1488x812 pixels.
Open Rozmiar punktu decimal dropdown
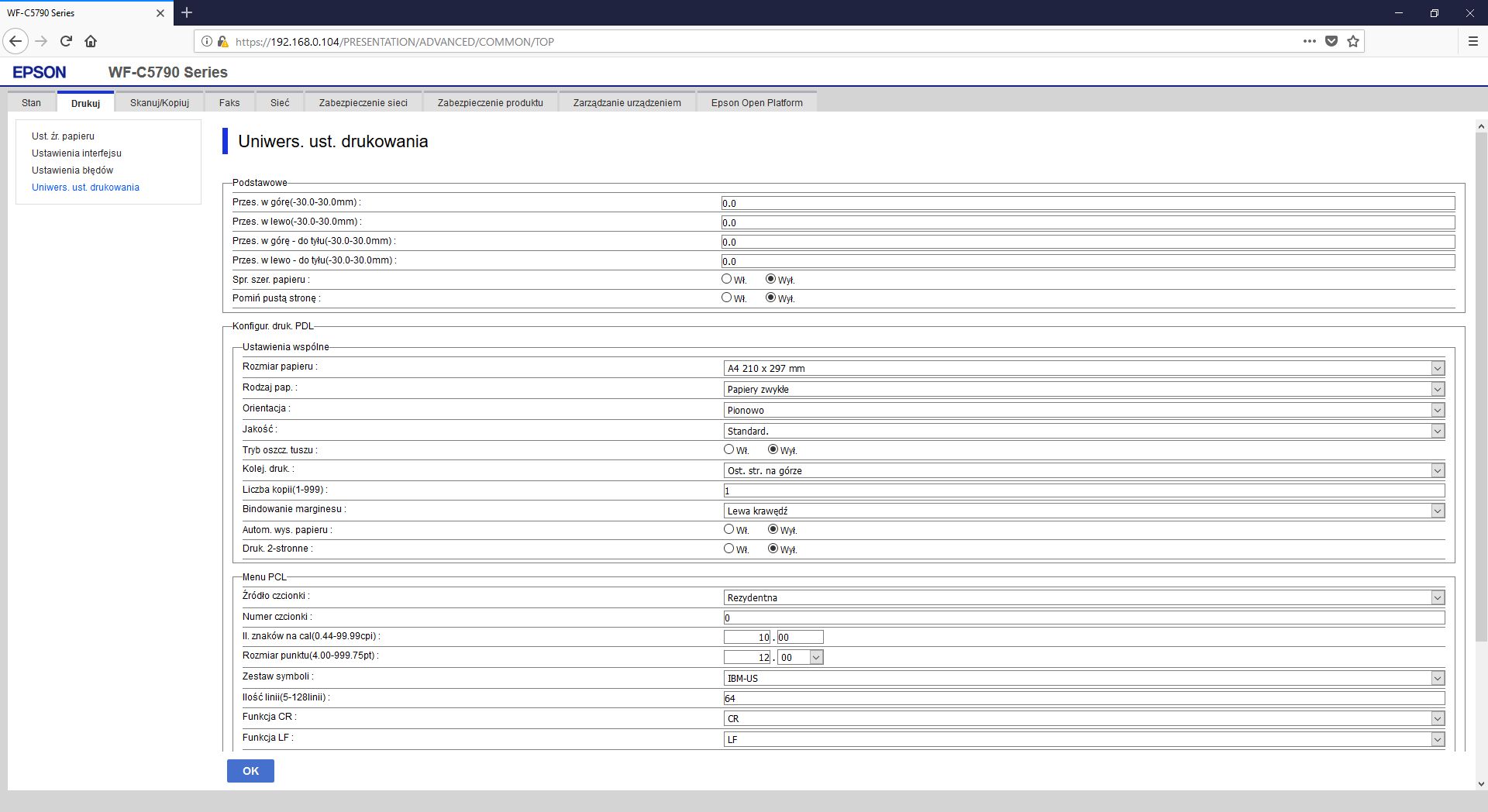[x=801, y=657]
